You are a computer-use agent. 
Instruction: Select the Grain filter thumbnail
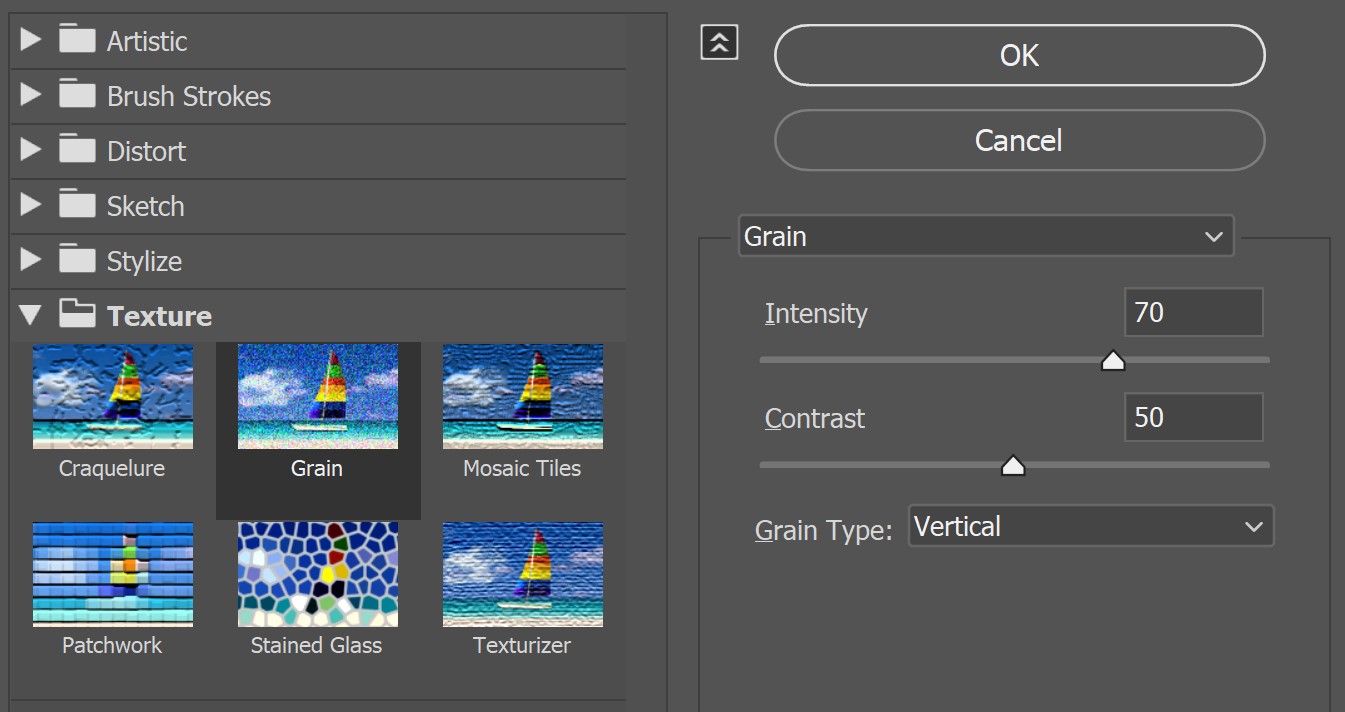pyautogui.click(x=317, y=396)
